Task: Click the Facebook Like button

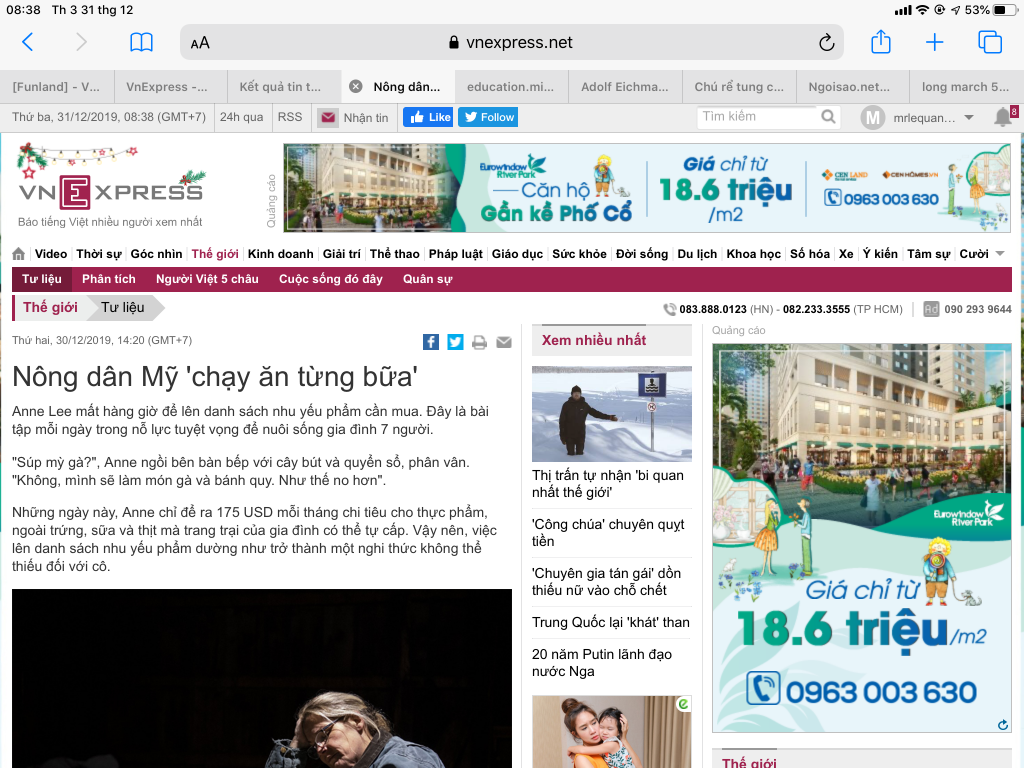Action: tap(428, 117)
